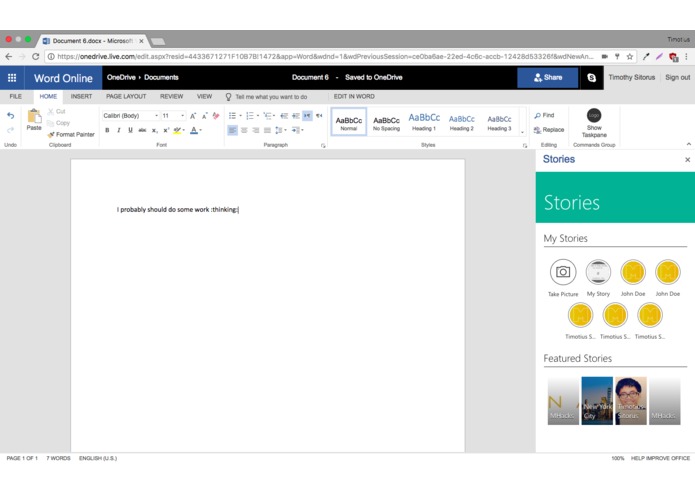695x494 pixels.
Task: Click the Multilevel list icon
Action: click(267, 116)
